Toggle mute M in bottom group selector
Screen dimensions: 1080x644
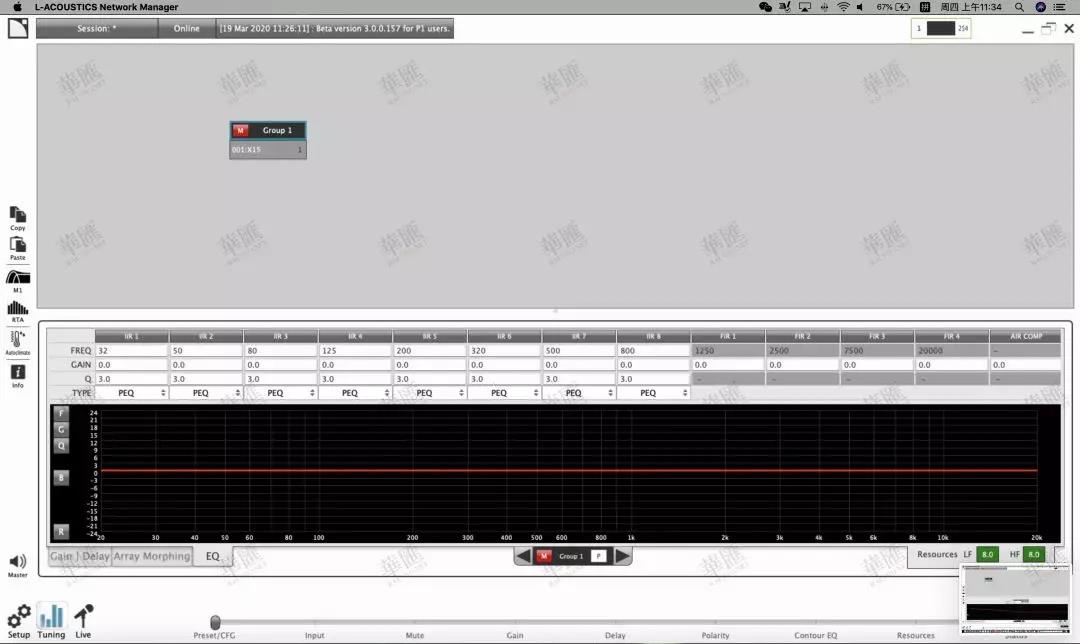(x=544, y=556)
